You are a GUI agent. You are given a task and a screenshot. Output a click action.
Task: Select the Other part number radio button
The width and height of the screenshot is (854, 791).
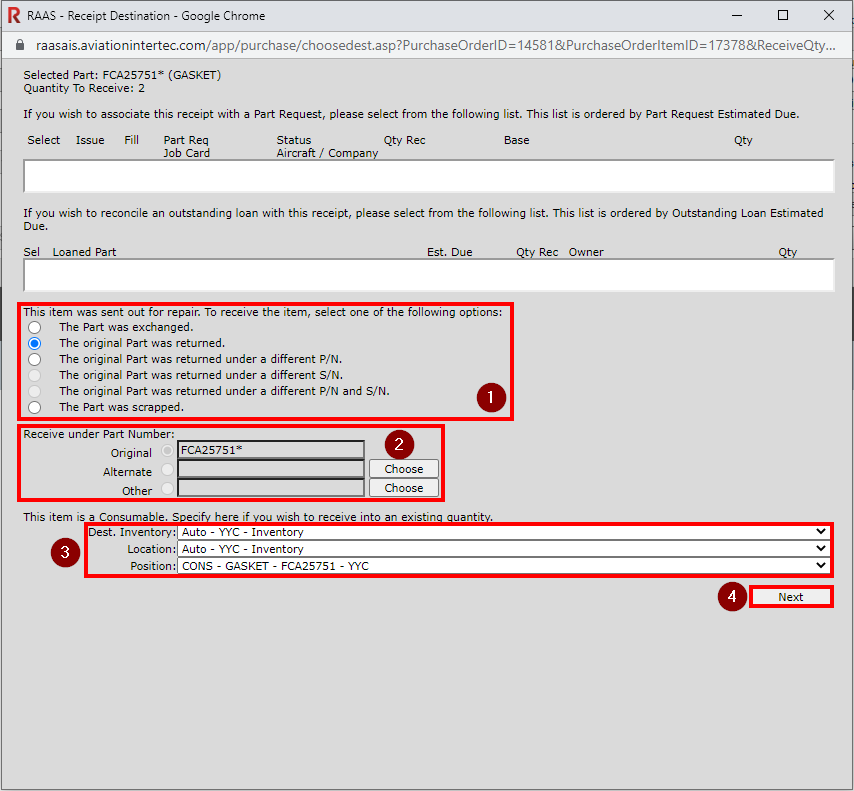(x=166, y=489)
